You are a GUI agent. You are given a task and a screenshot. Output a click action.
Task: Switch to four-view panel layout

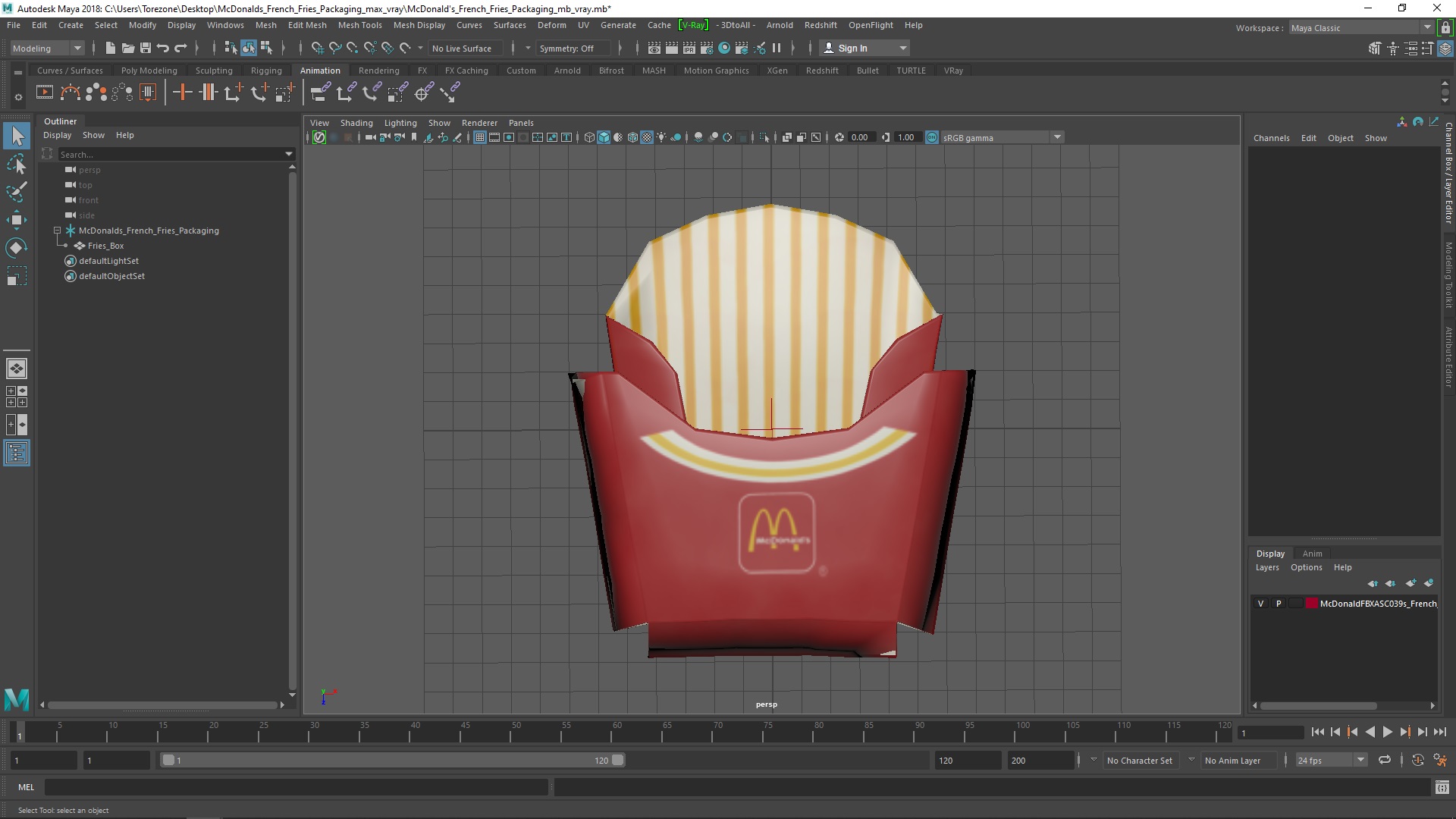point(17,397)
